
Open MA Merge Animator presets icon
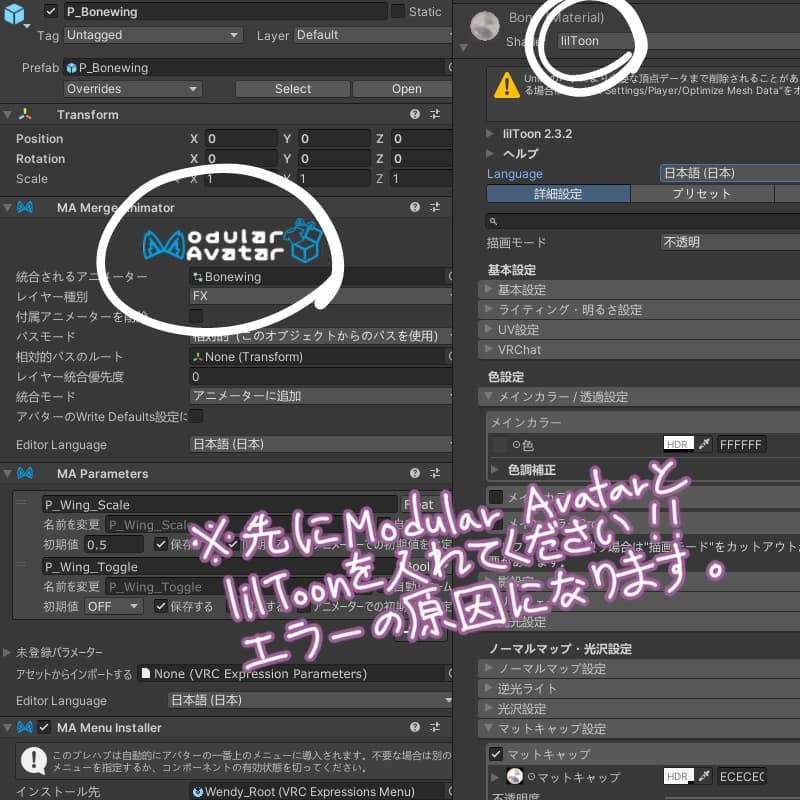click(x=435, y=207)
